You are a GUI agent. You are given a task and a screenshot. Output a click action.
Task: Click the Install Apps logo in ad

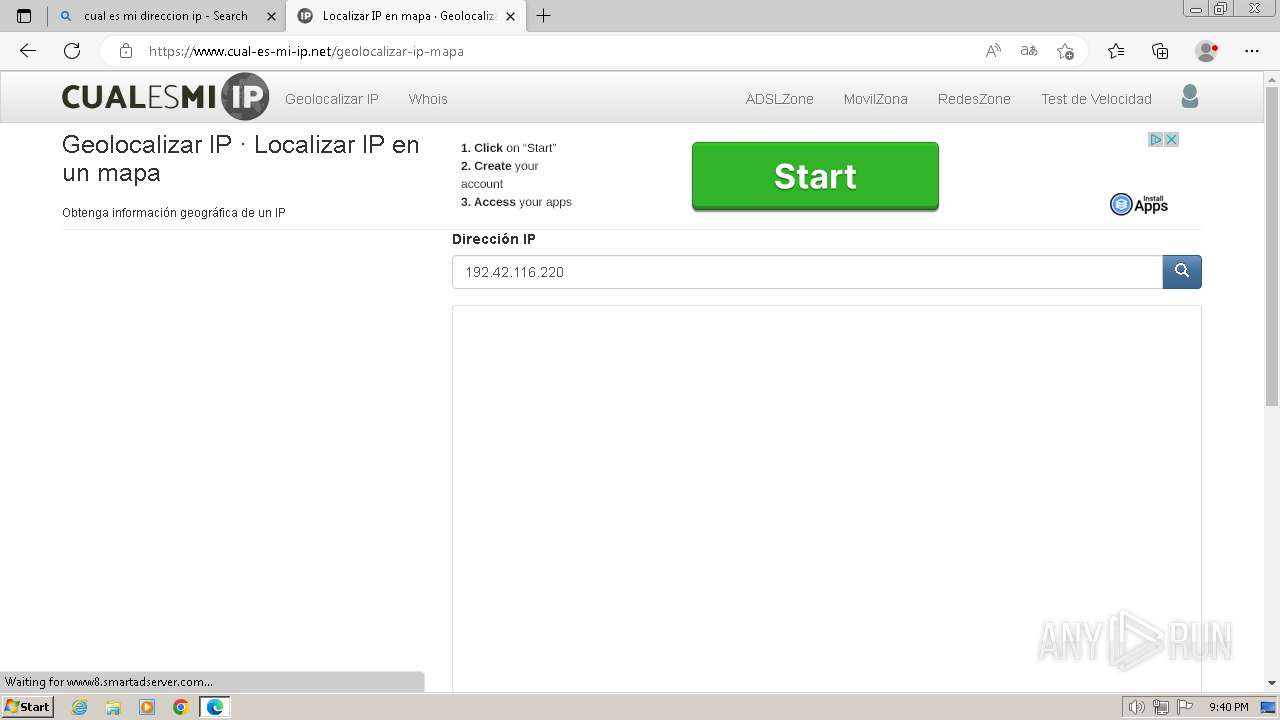(1139, 204)
